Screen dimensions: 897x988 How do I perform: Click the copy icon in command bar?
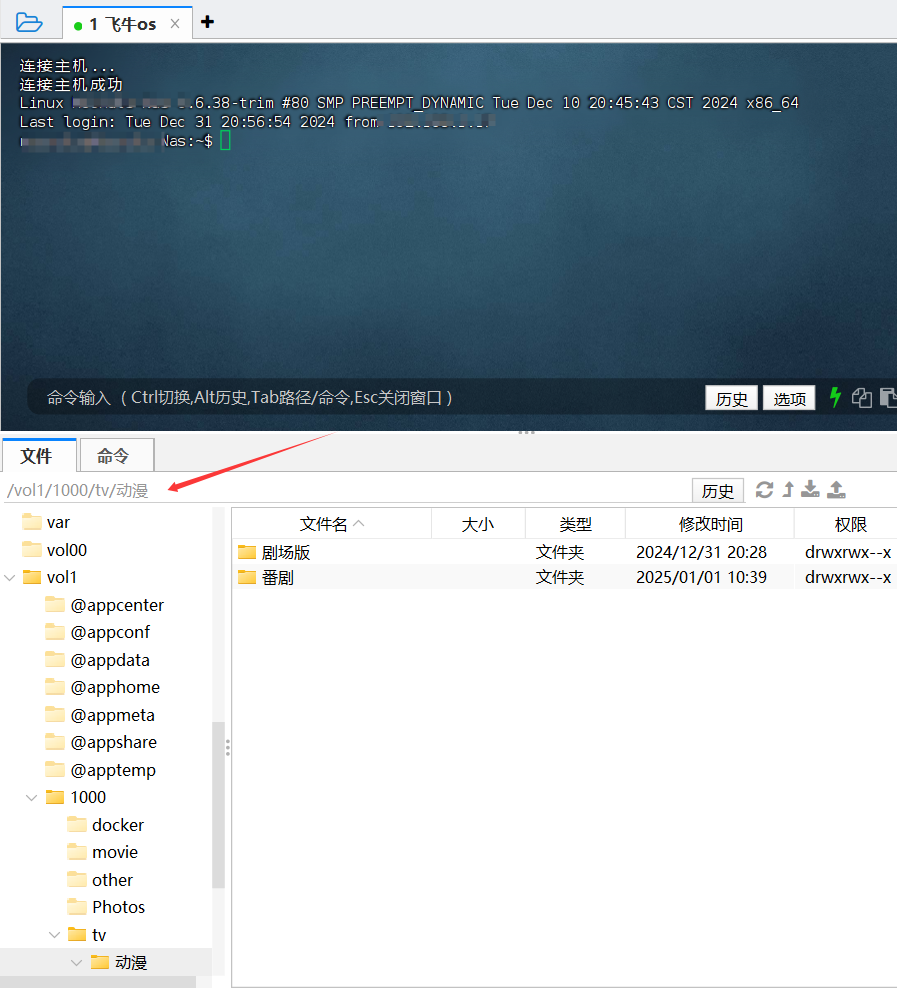pyautogui.click(x=862, y=398)
